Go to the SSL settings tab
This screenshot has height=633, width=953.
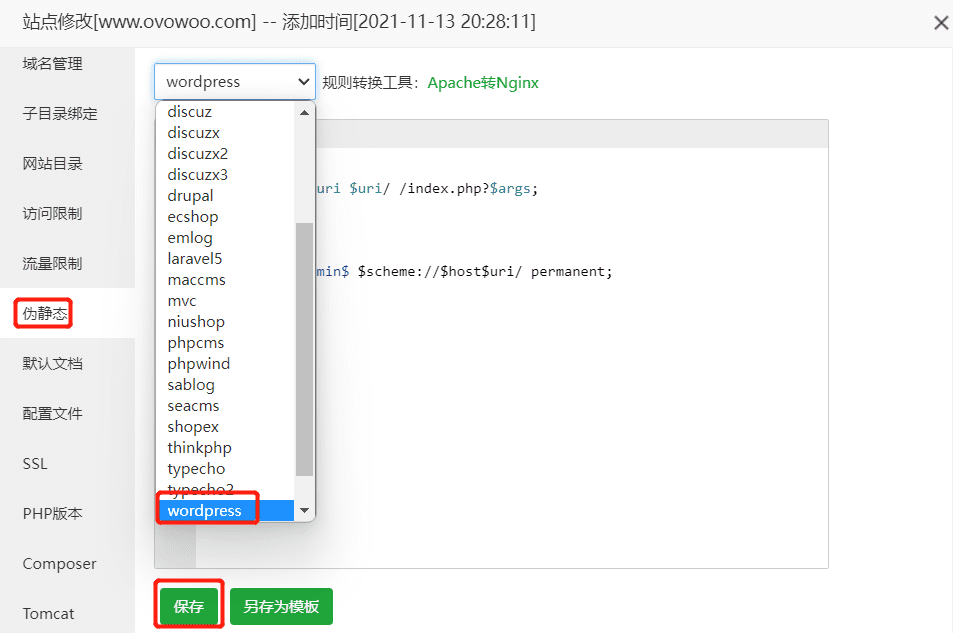point(35,464)
